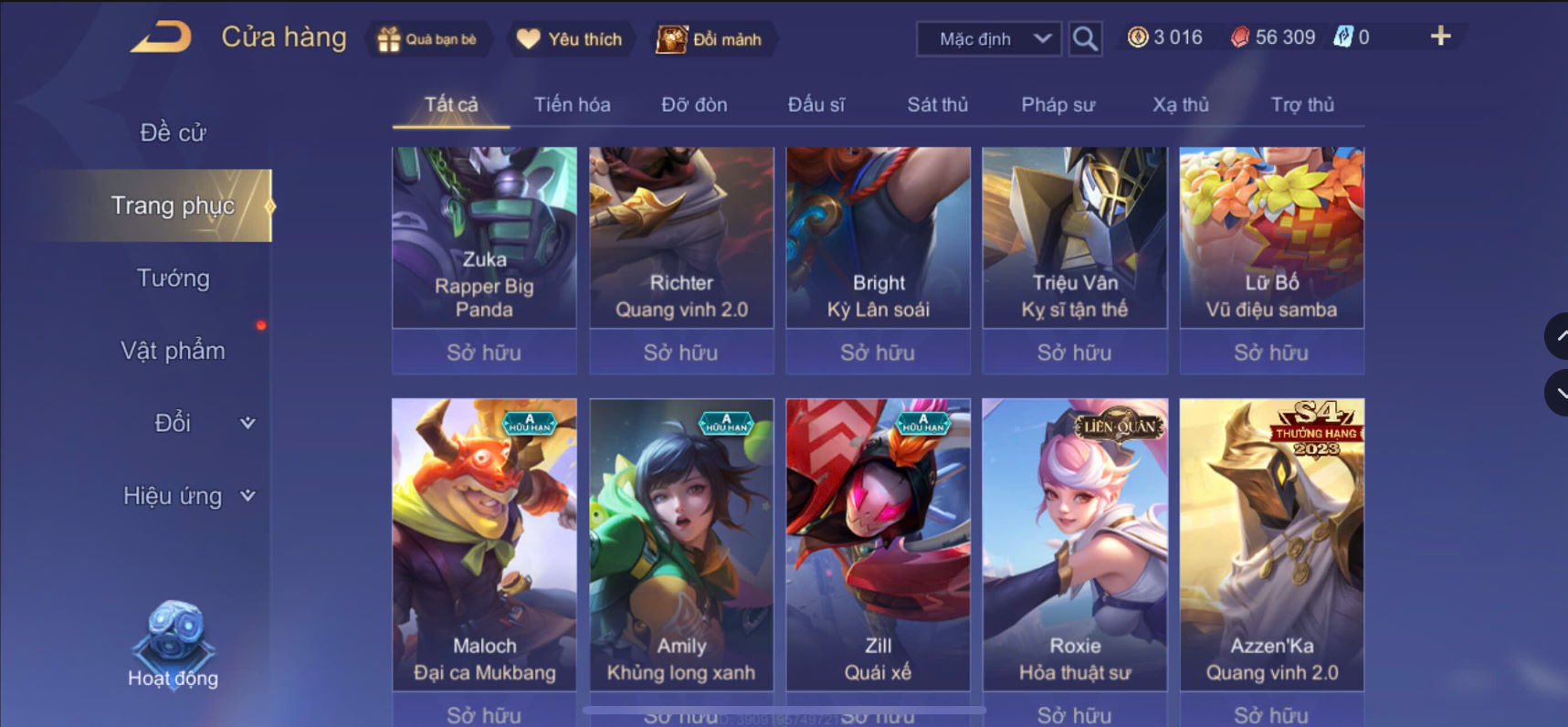Switch to the Tiến hóa tab
Viewport: 1568px width, 727px height.
[572, 105]
